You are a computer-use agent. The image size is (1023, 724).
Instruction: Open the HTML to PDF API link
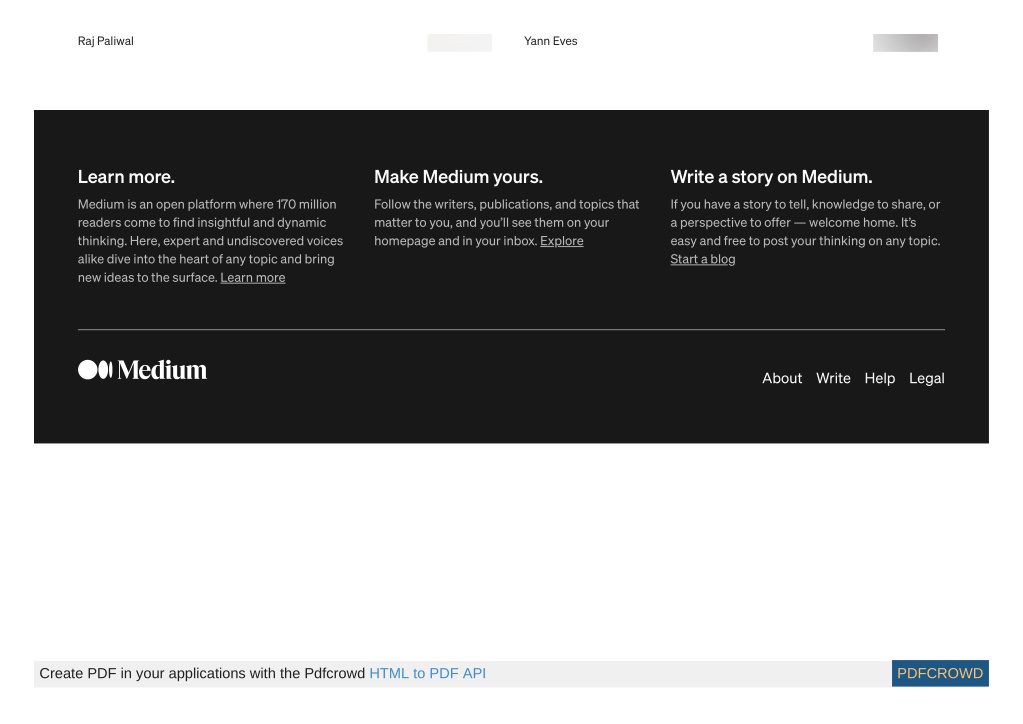click(427, 674)
